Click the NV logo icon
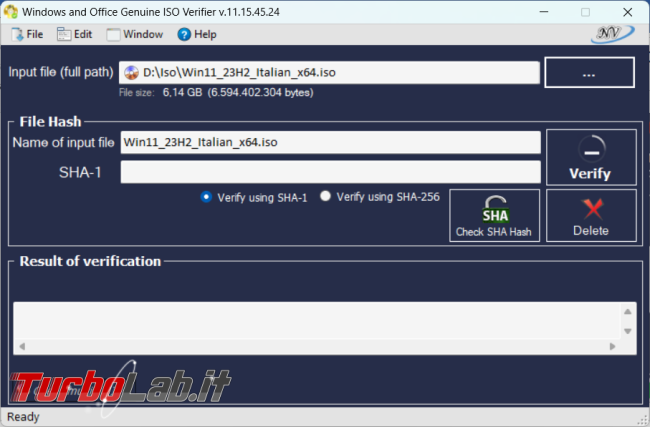The image size is (650, 427). (x=612, y=34)
